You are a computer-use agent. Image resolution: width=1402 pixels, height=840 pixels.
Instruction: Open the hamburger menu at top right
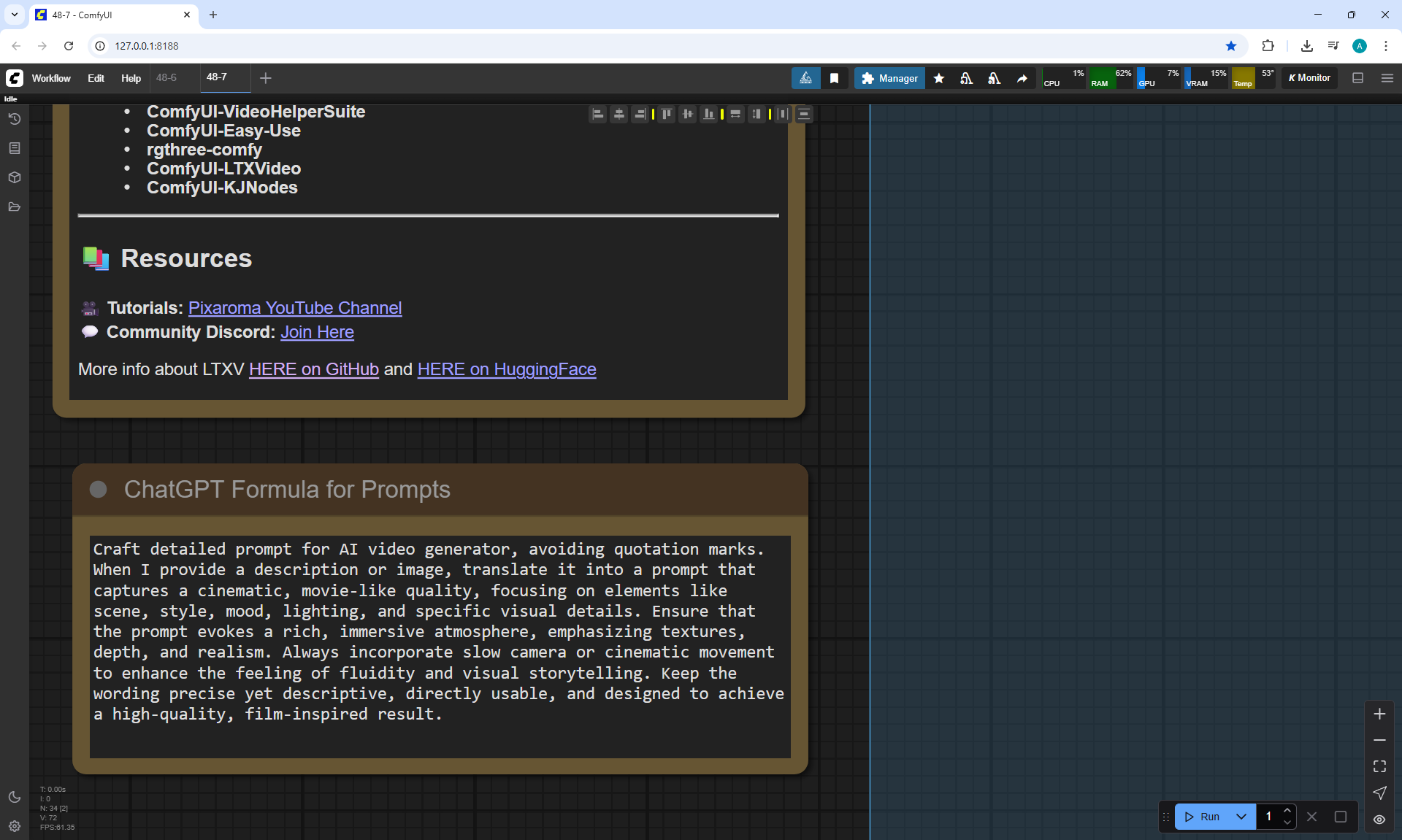(1387, 78)
